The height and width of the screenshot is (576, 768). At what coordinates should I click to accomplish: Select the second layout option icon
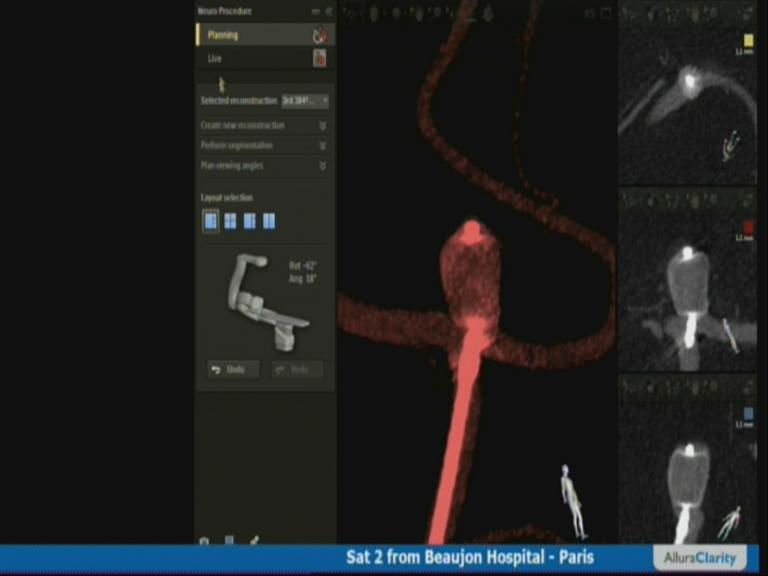[x=230, y=221]
